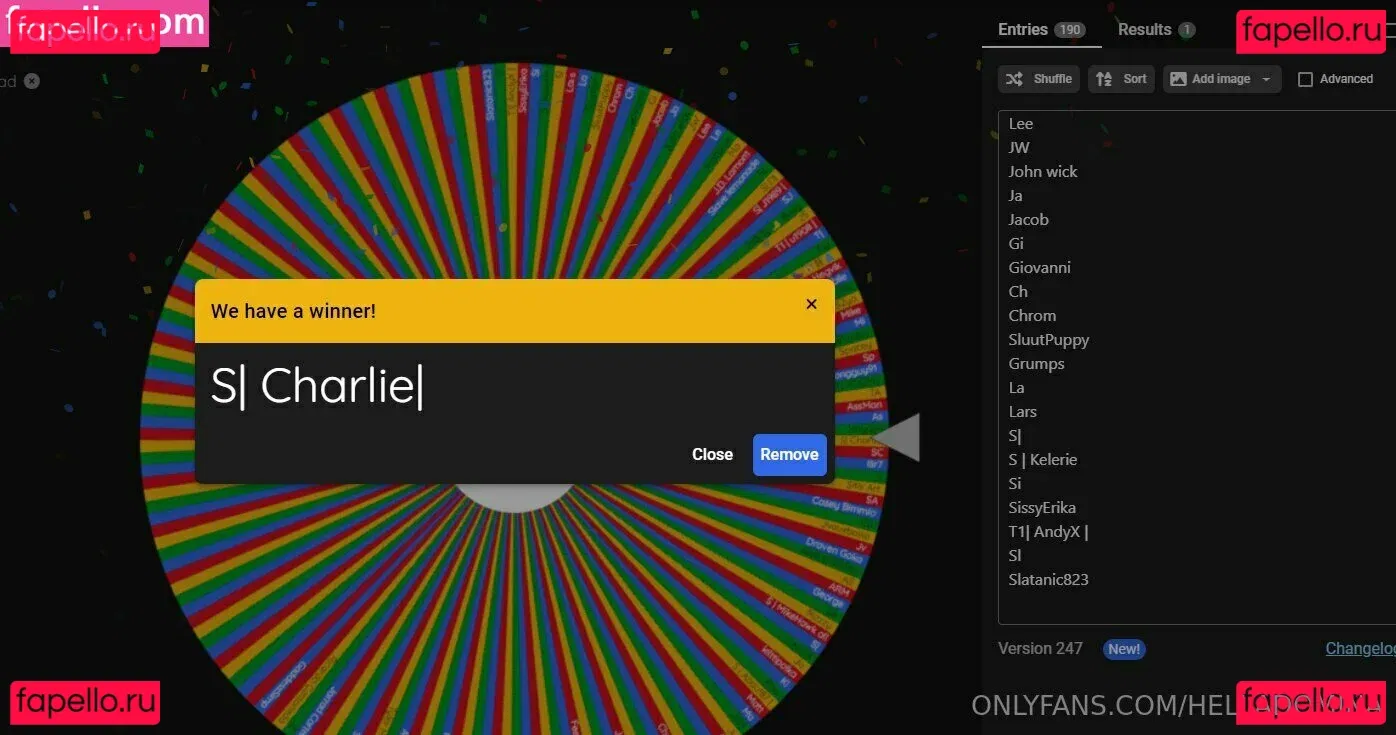
Task: Dismiss winner dialog with the X icon
Action: coord(811,304)
